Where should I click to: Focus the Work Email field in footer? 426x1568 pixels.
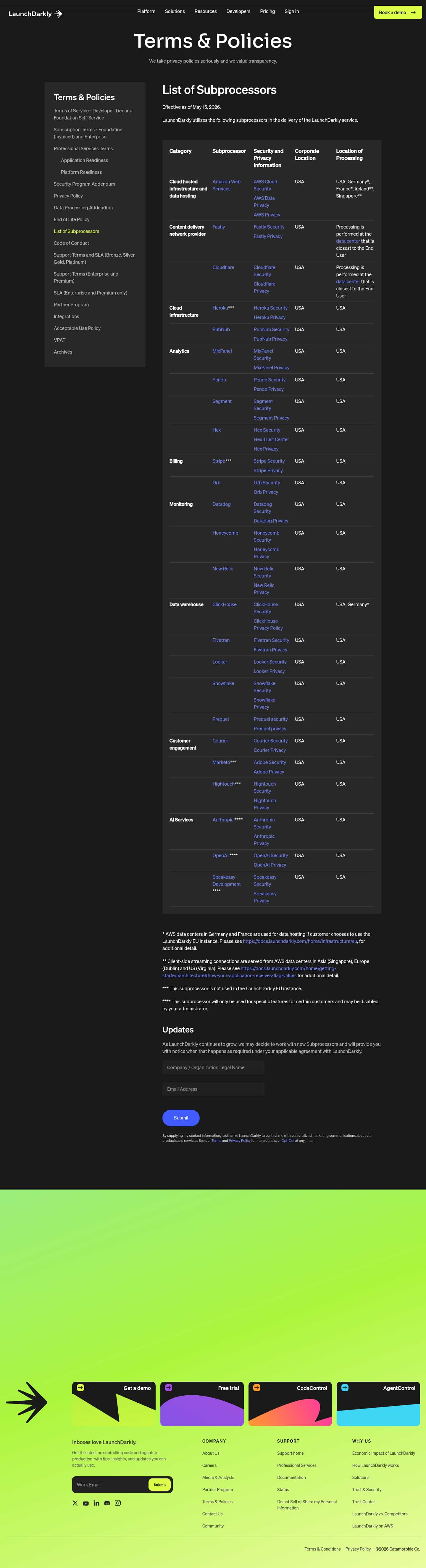pyautogui.click(x=110, y=1485)
